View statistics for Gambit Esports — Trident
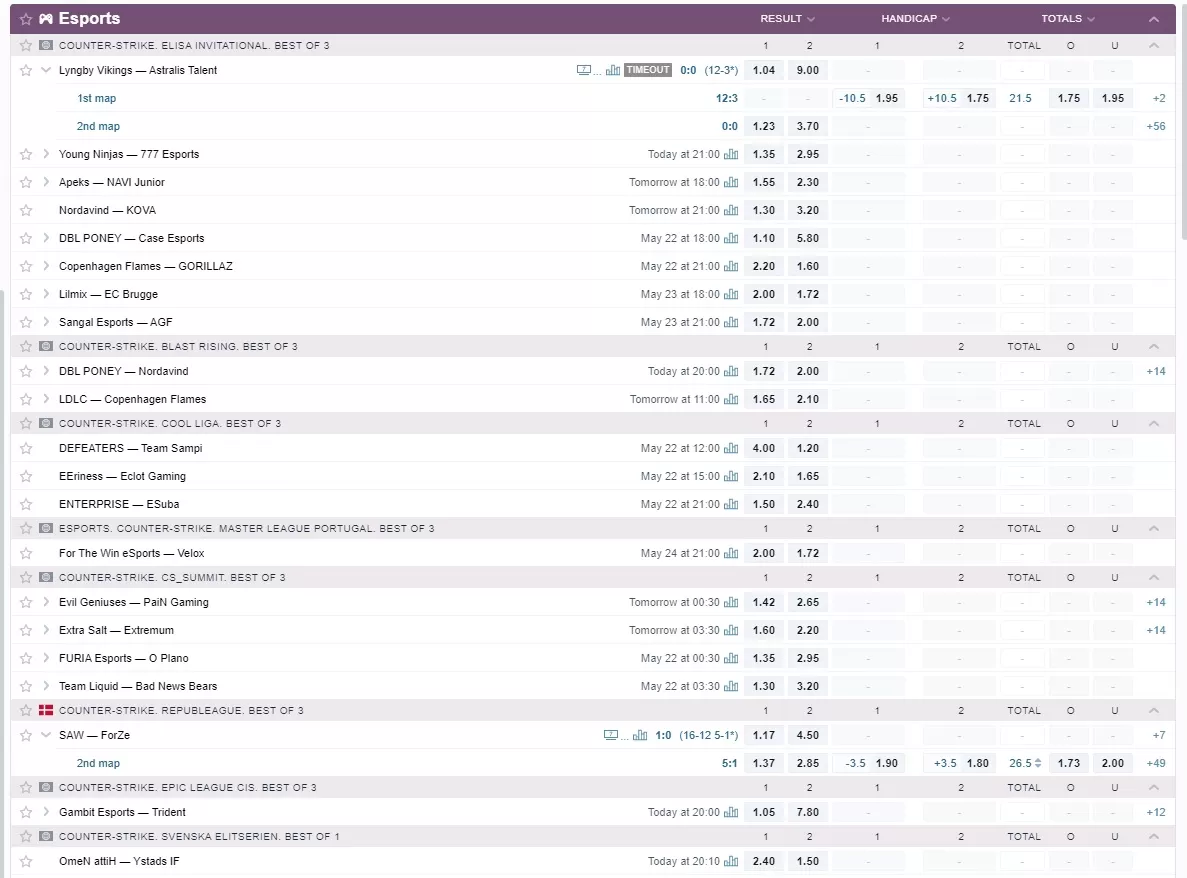The image size is (1187, 878). click(731, 812)
